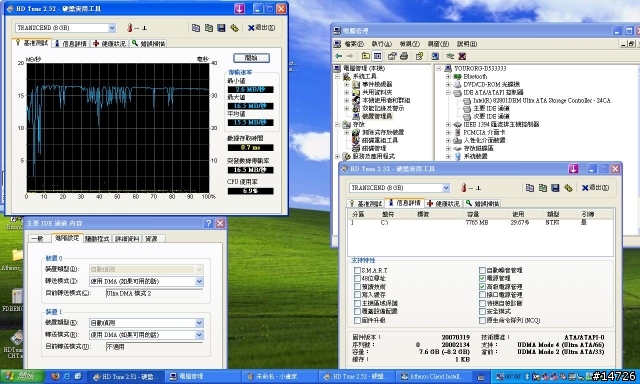Viewport: 640px width, 384px height.
Task: Toggle 48-bit address checkbox below S.M.A.R.T
Action: click(357, 278)
